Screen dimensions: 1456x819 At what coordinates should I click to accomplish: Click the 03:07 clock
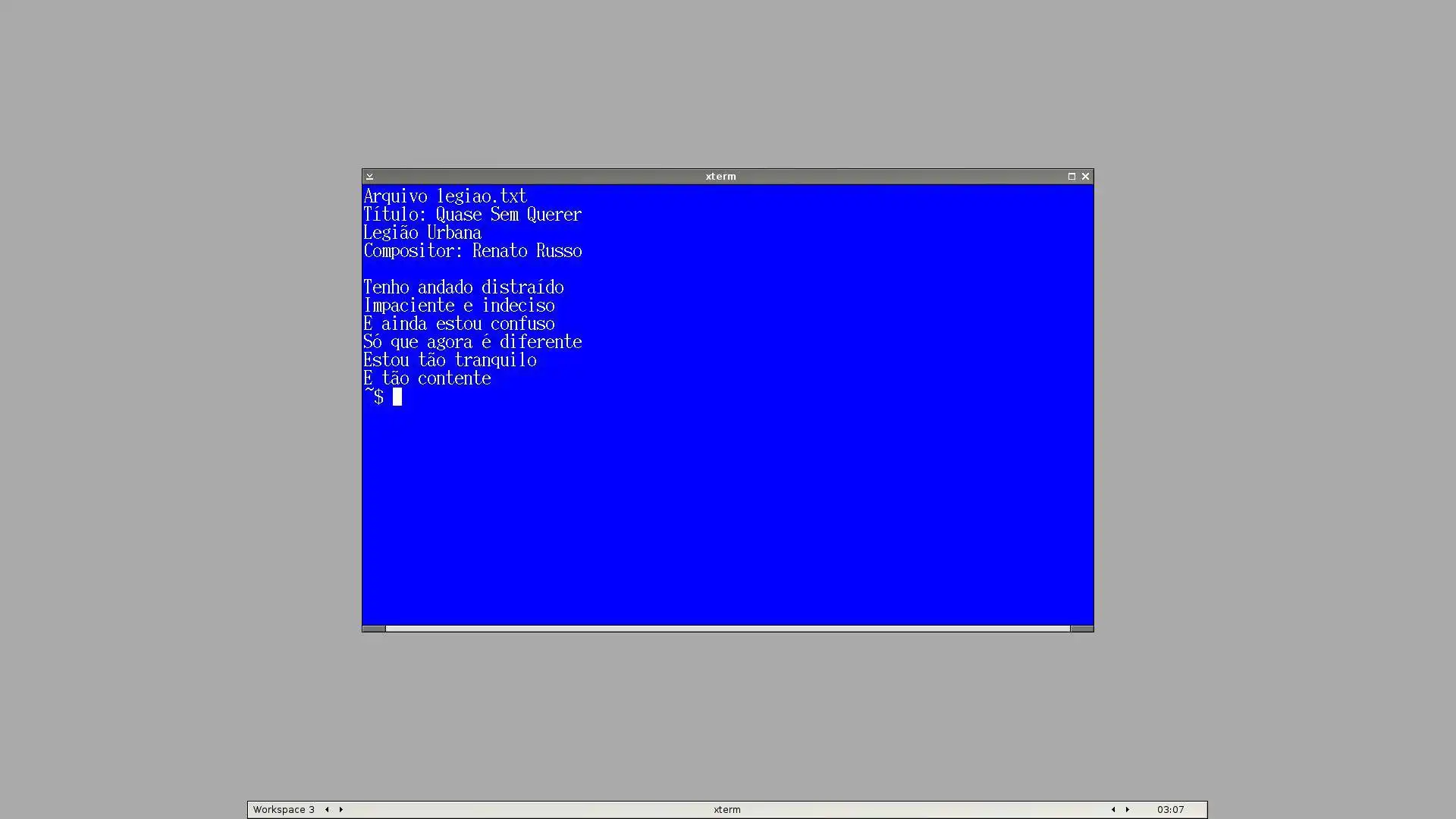[1170, 809]
